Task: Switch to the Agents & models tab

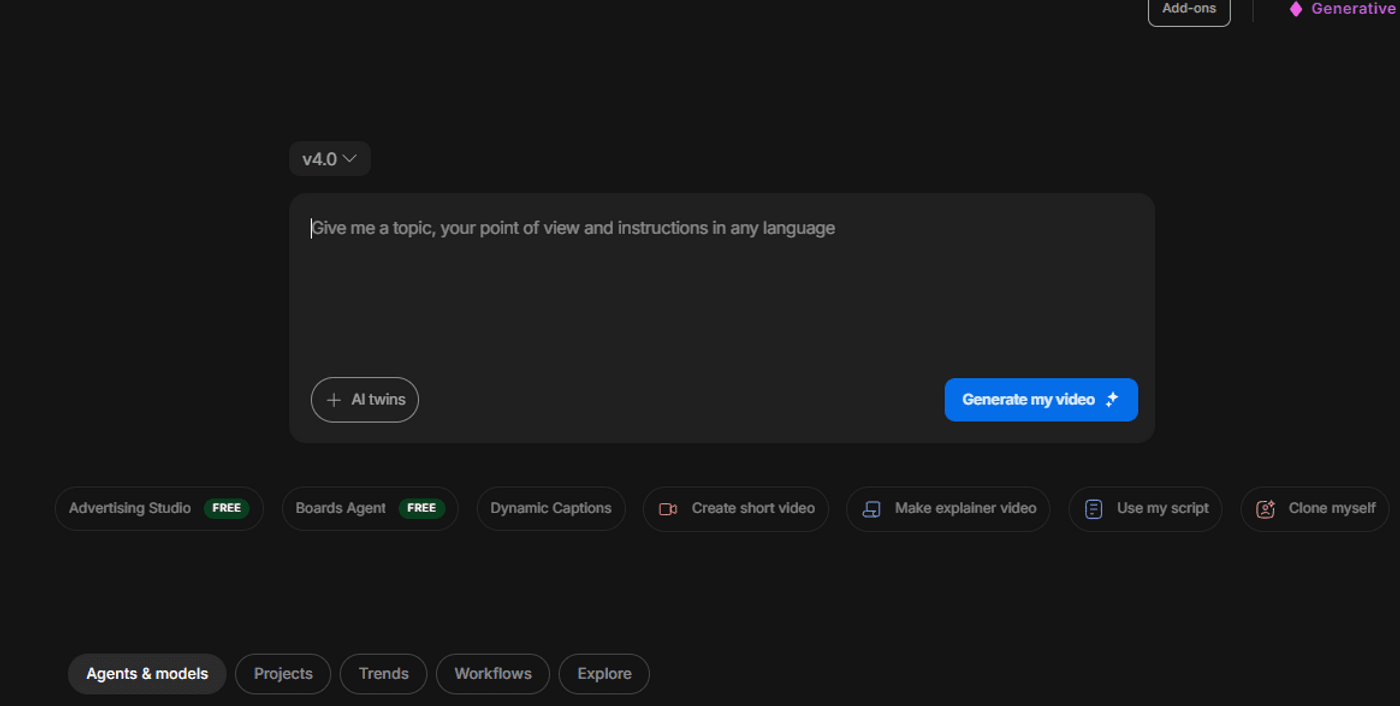Action: click(x=147, y=674)
